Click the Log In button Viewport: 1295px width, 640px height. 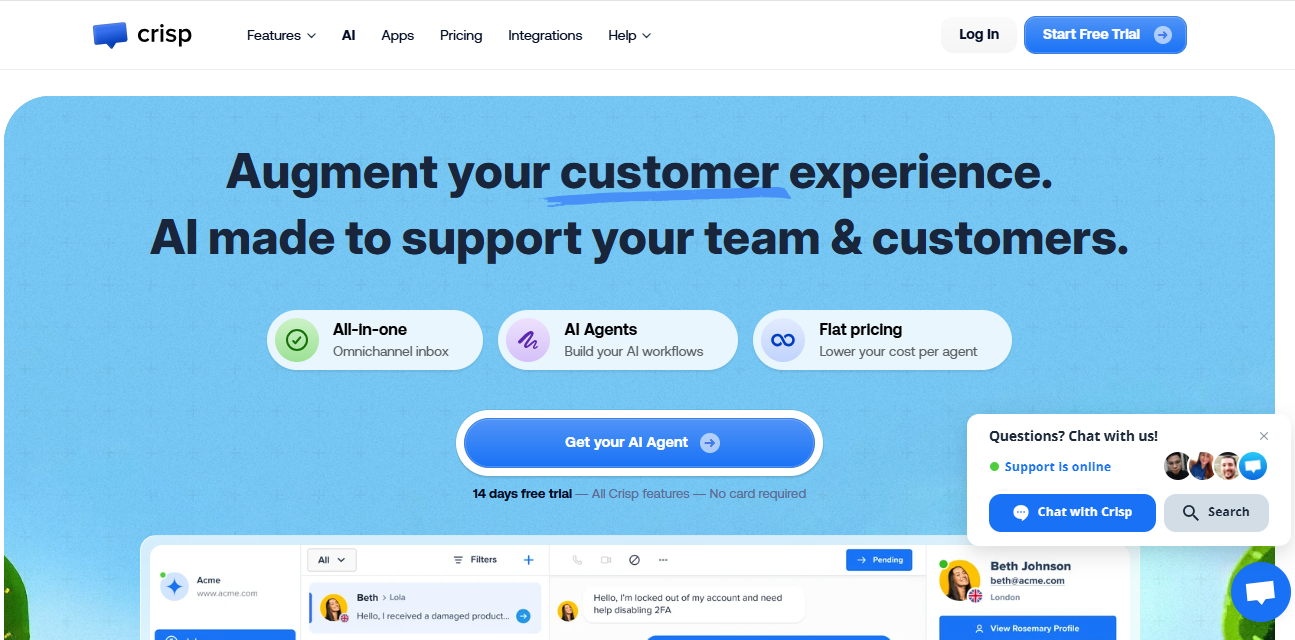point(979,35)
